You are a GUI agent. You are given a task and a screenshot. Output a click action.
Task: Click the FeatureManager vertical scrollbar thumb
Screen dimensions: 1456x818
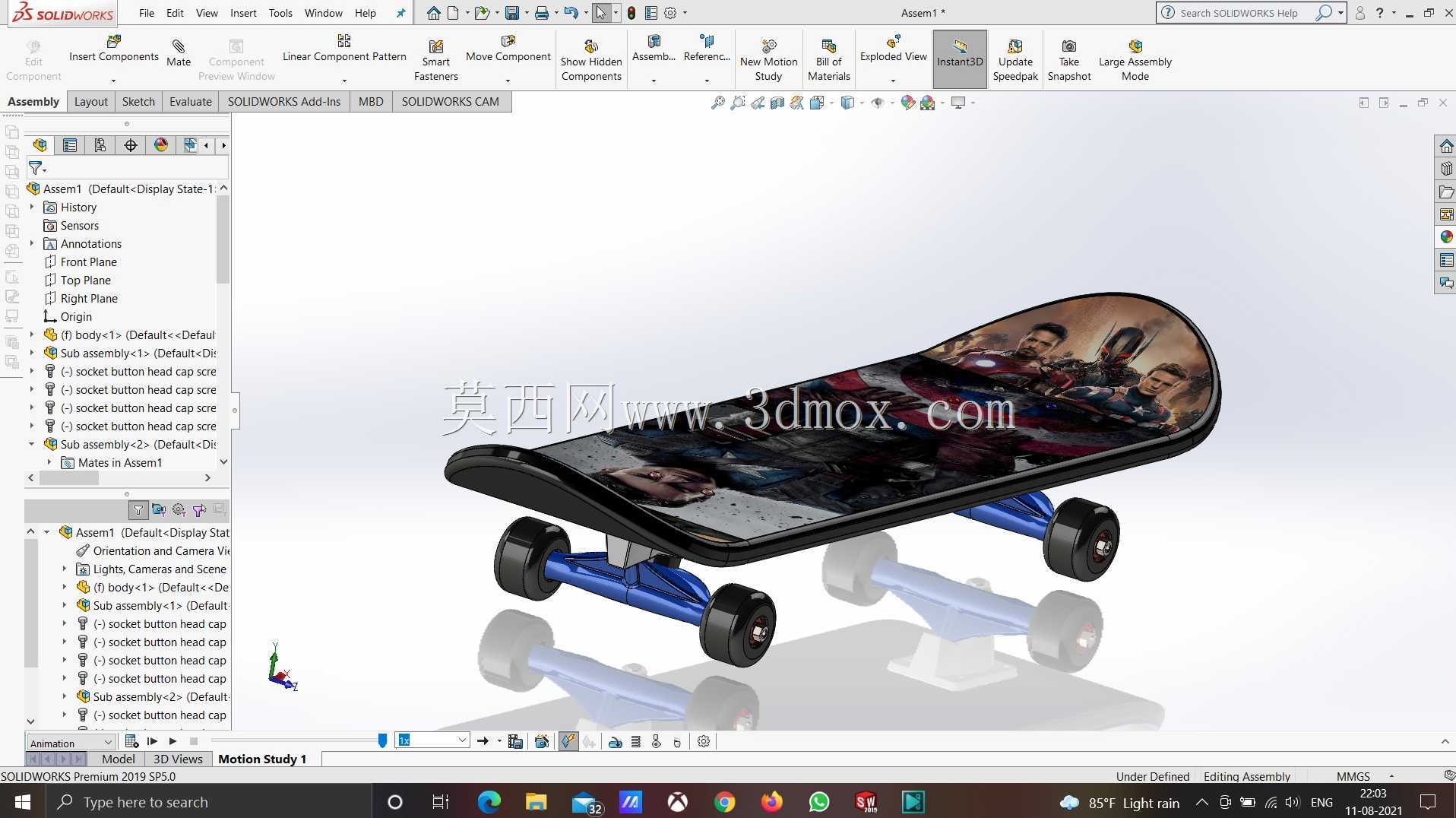pyautogui.click(x=223, y=239)
